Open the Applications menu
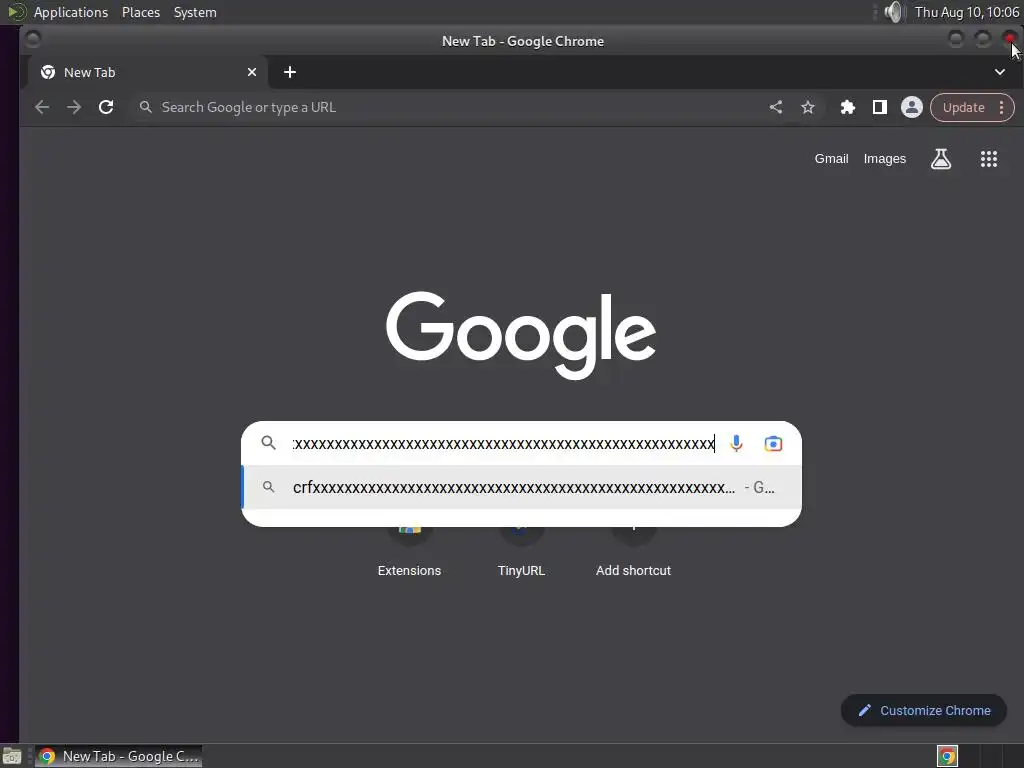Viewport: 1024px width, 768px height. pyautogui.click(x=71, y=12)
